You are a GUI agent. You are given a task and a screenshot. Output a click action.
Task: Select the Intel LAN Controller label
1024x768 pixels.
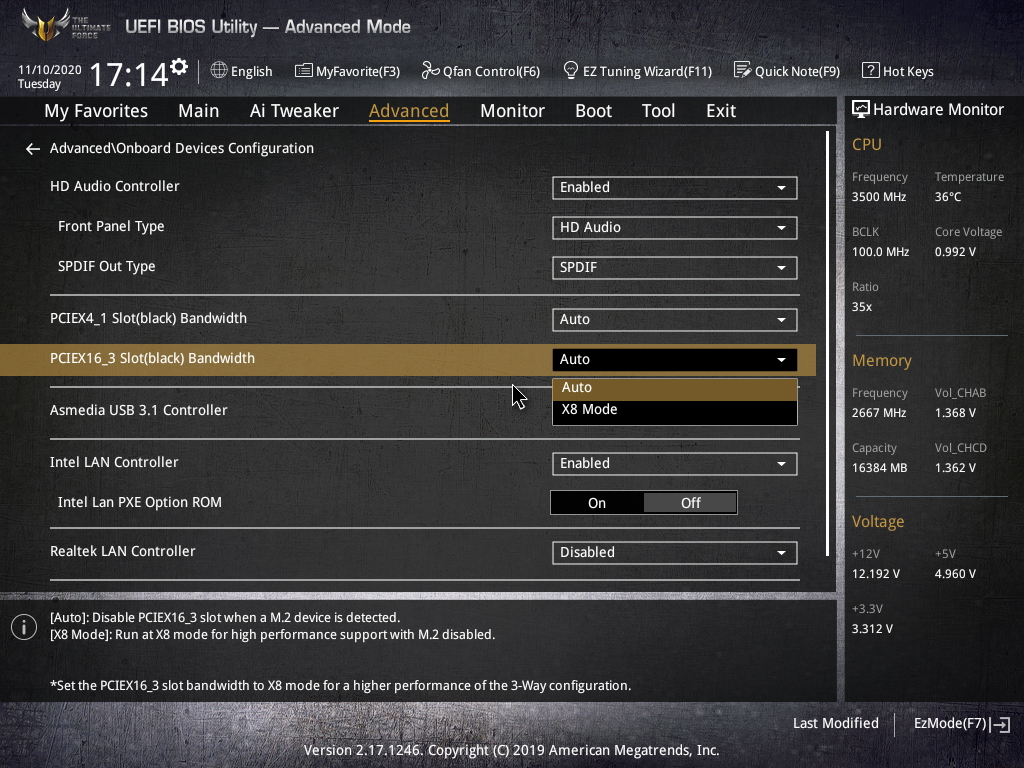(114, 462)
